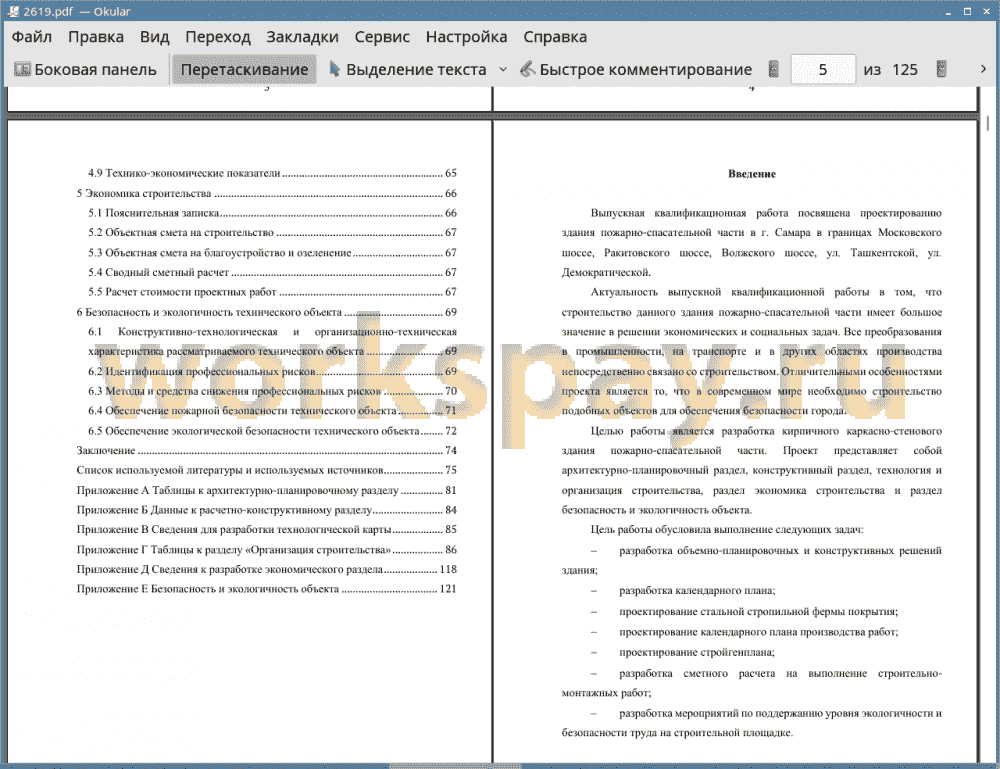Click '5.2 Объектная смета на строительство' entry
The width and height of the screenshot is (1000, 769).
[272, 233]
